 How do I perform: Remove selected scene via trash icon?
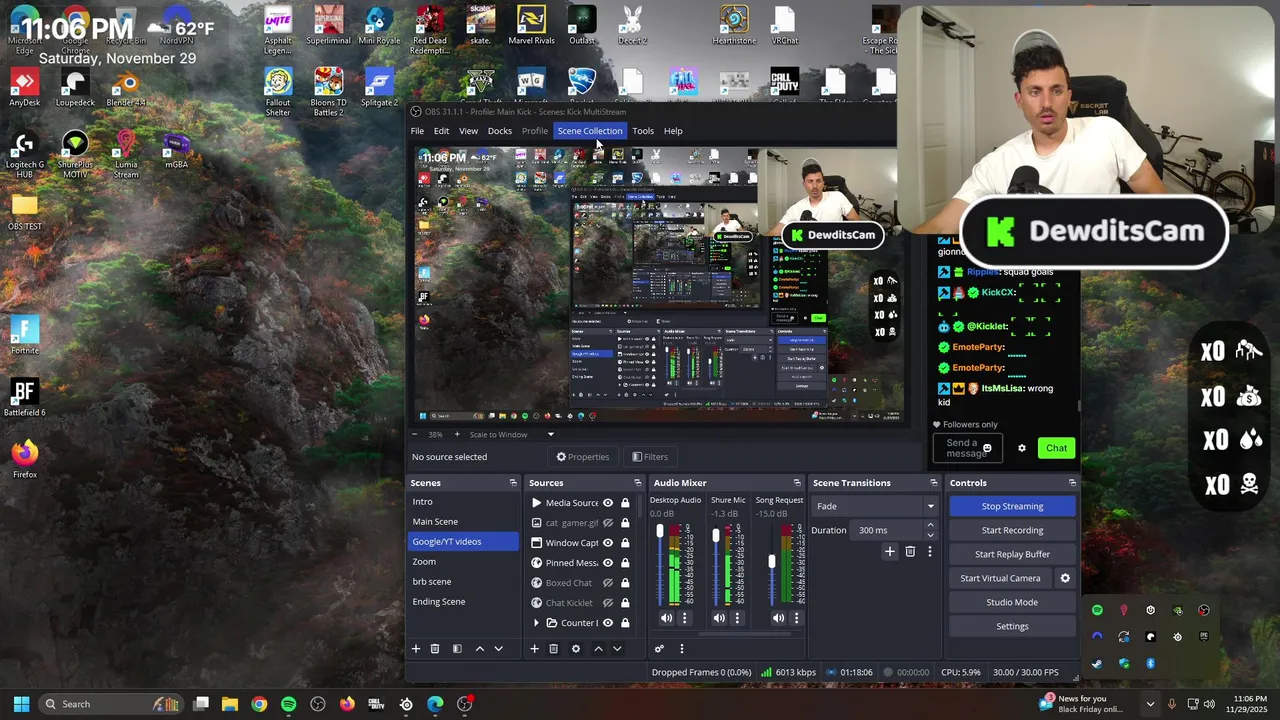pos(435,649)
